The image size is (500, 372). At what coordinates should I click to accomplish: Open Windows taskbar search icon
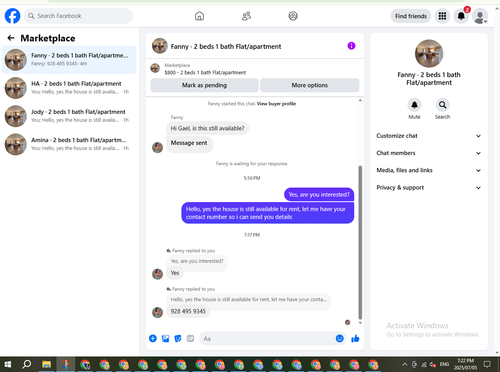coord(27,364)
